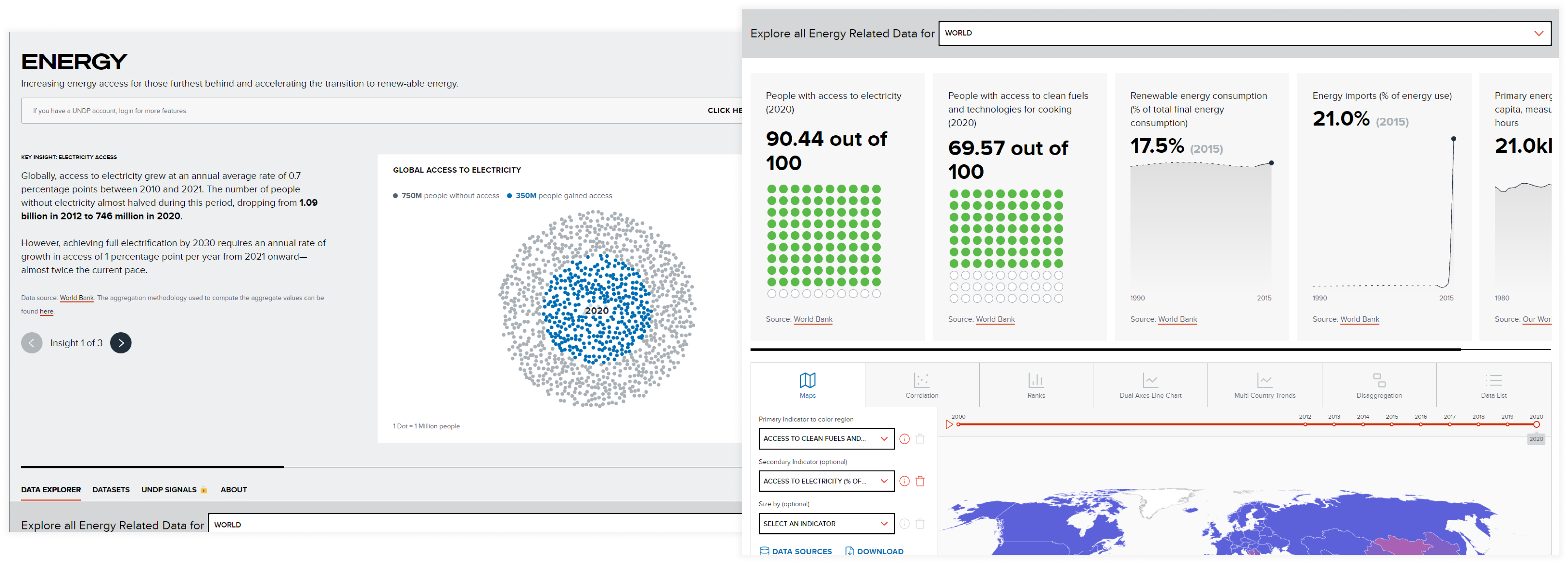Screen dimensions: 1568x564
Task: Play the map year timeline animation
Action: 949,425
